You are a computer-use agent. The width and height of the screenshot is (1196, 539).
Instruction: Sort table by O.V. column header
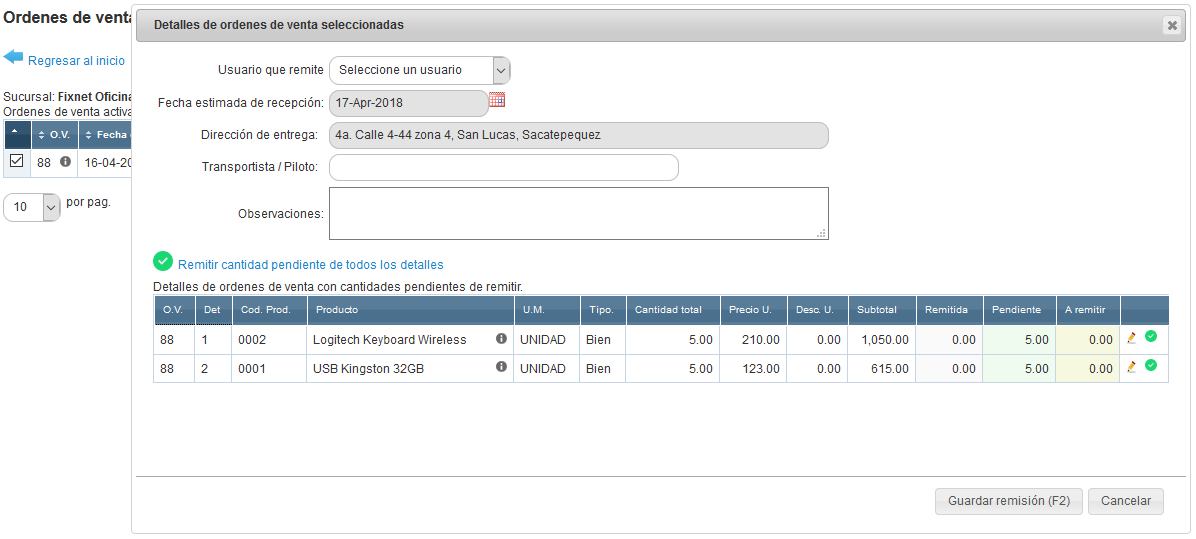click(54, 135)
